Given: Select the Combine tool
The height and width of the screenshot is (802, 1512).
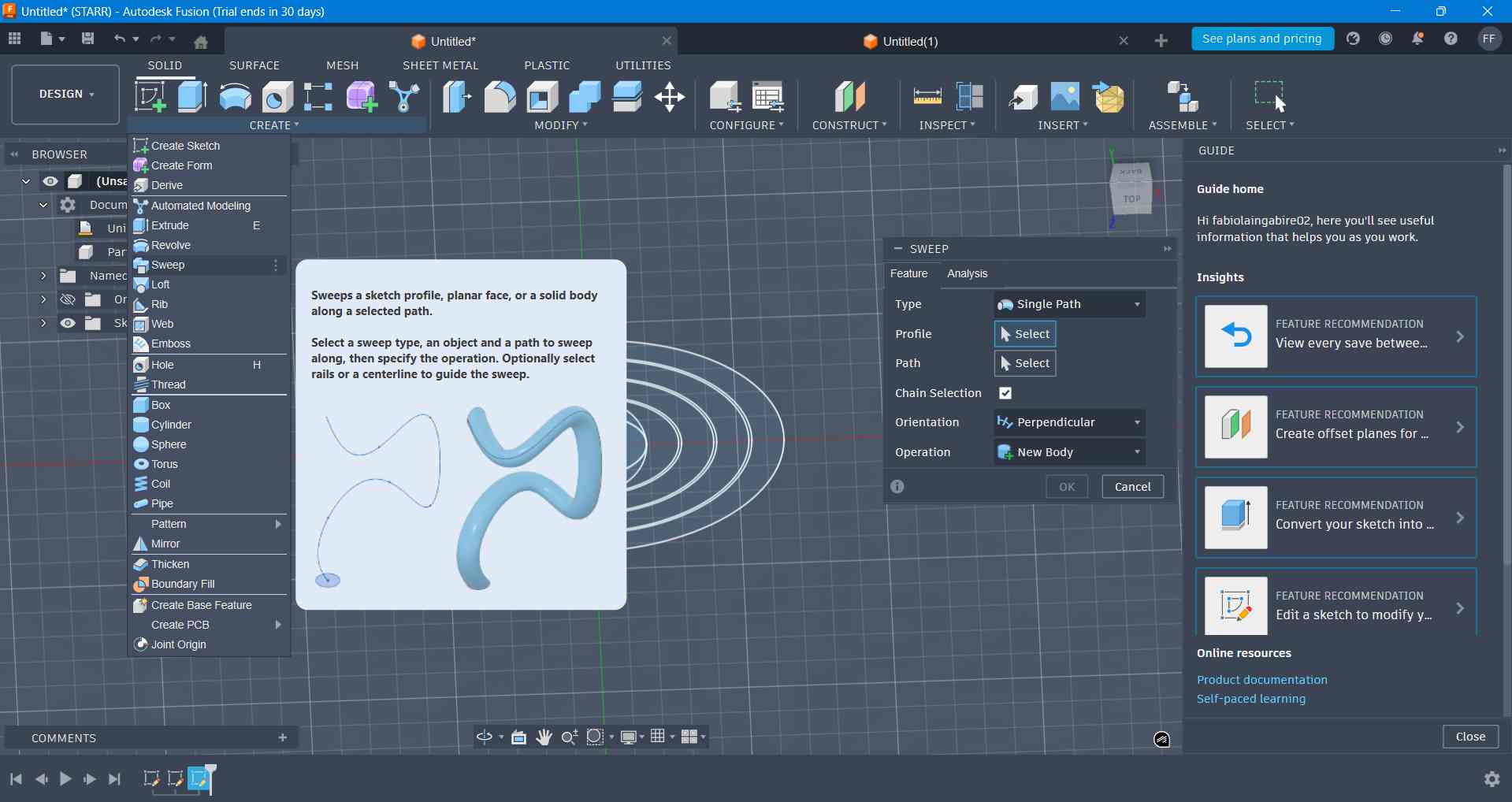Looking at the screenshot, I should pyautogui.click(x=585, y=97).
